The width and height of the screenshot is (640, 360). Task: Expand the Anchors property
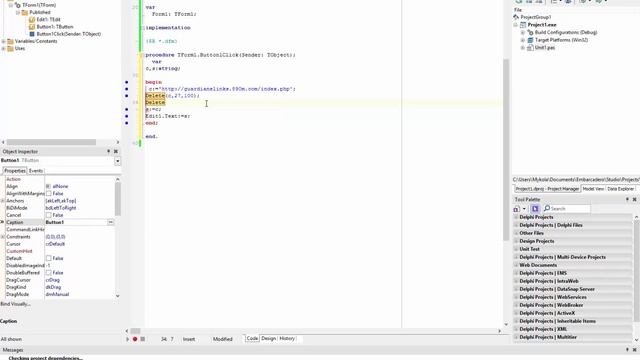click(x=3, y=201)
